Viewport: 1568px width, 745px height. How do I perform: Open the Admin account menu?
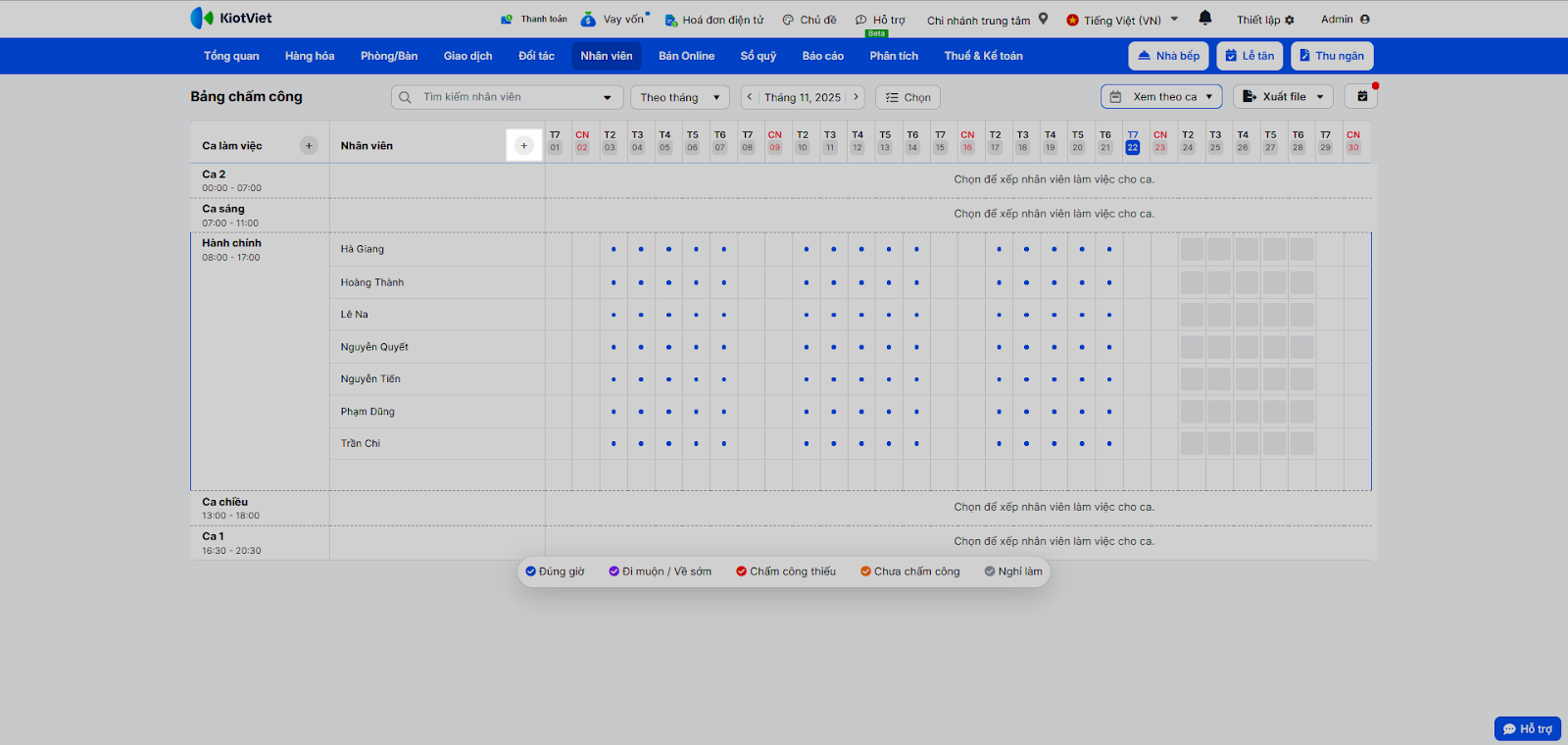click(x=1345, y=20)
